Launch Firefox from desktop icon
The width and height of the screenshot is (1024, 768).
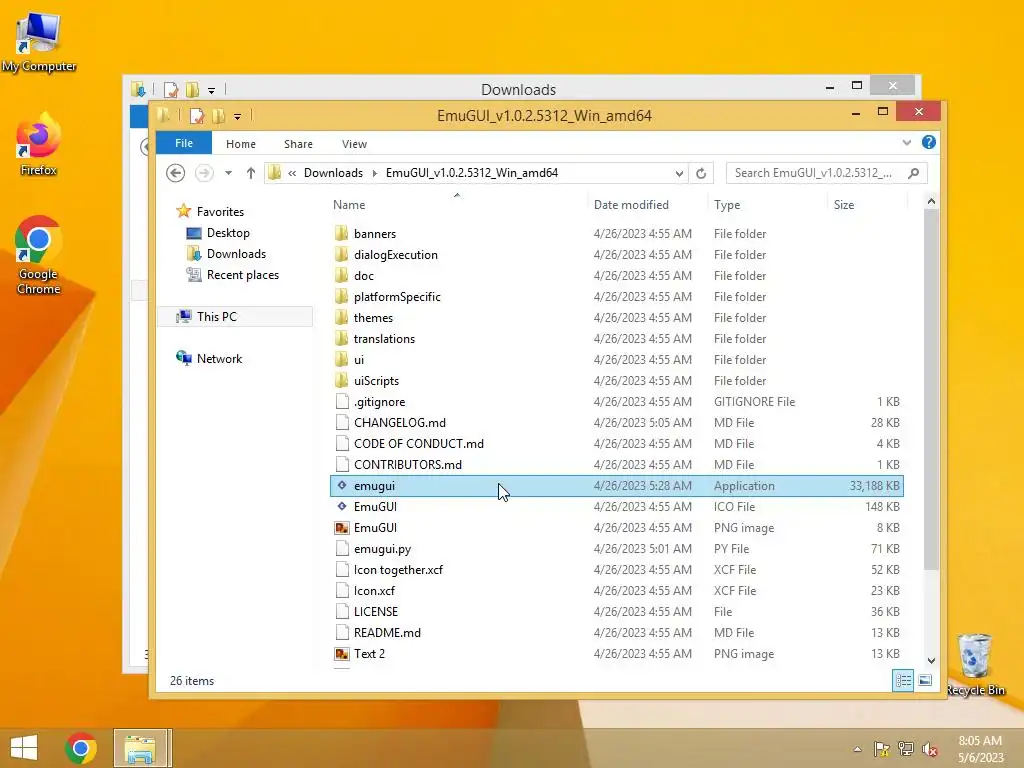[38, 145]
